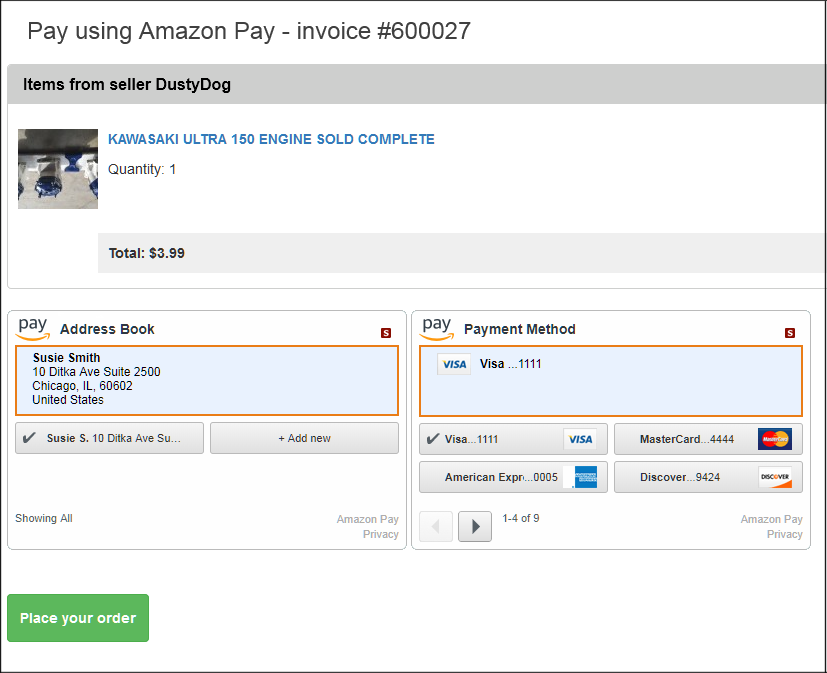
Task: Open the Kawasaki Ultra 150 Engine listing
Action: tap(271, 139)
